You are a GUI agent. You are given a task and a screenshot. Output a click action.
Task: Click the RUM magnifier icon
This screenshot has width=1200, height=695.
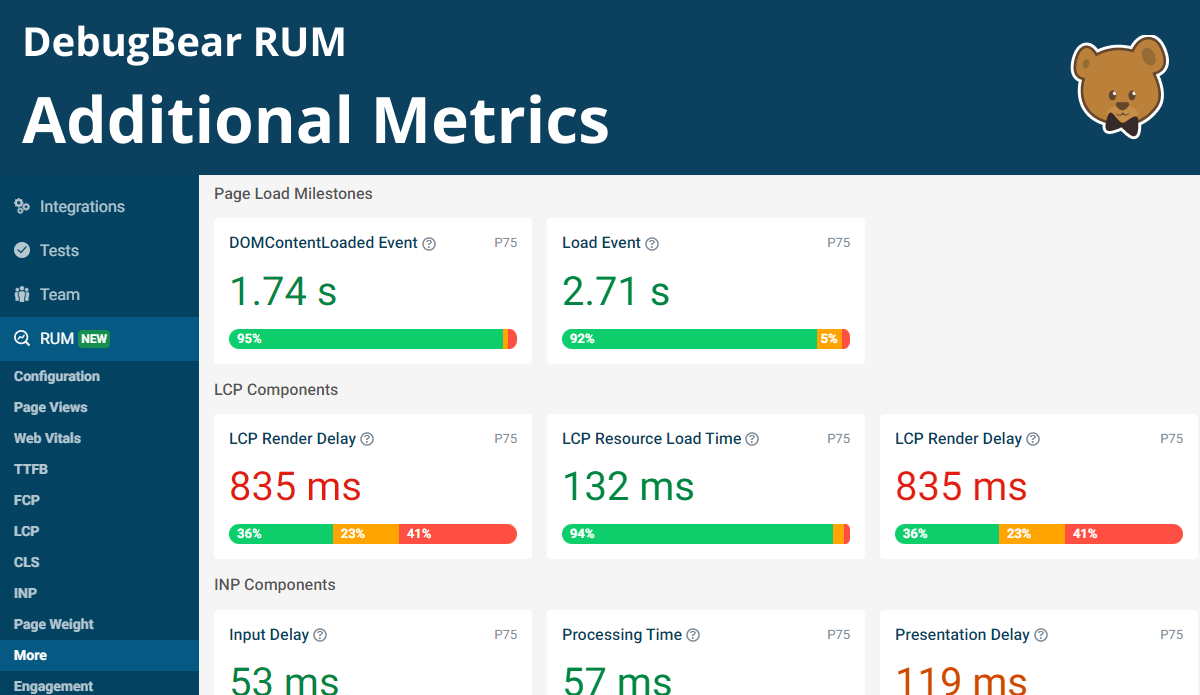[x=22, y=339]
